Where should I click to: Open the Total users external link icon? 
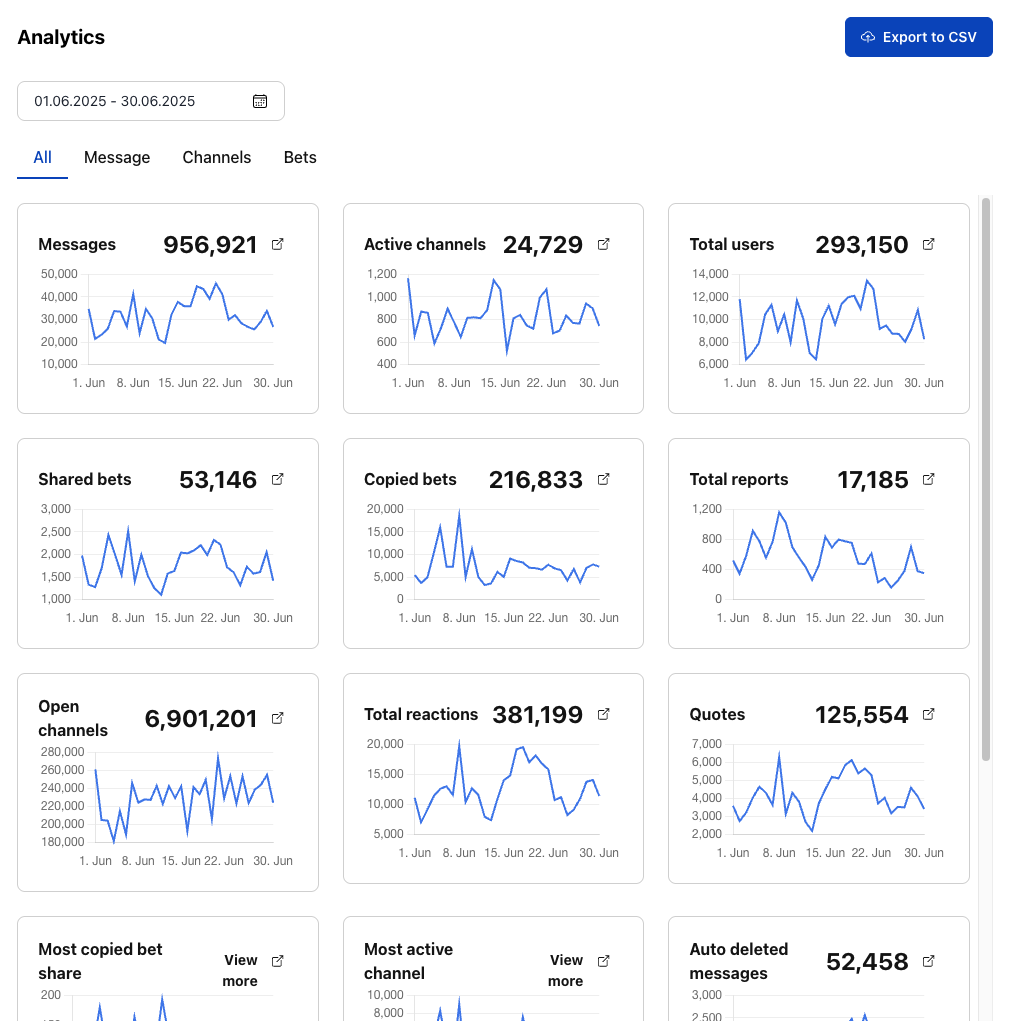pyautogui.click(x=928, y=243)
